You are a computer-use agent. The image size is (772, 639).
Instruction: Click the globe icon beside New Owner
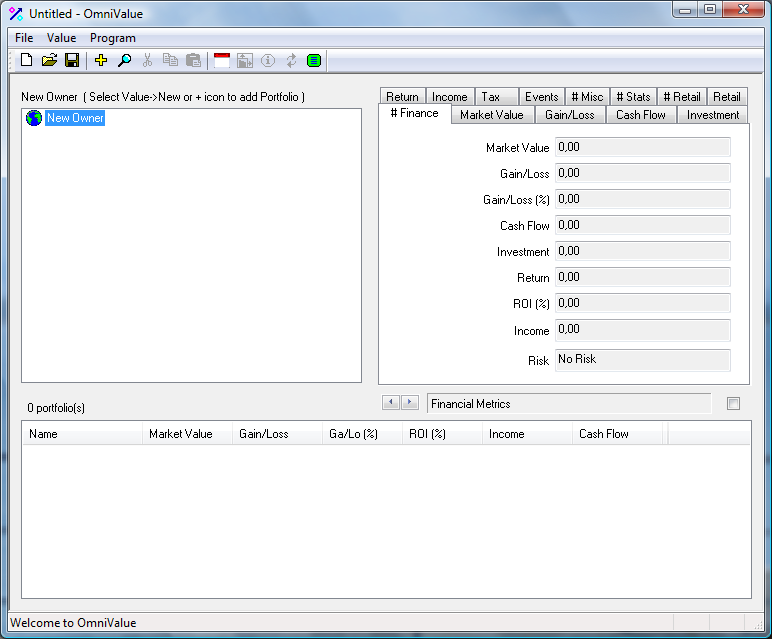point(34,118)
